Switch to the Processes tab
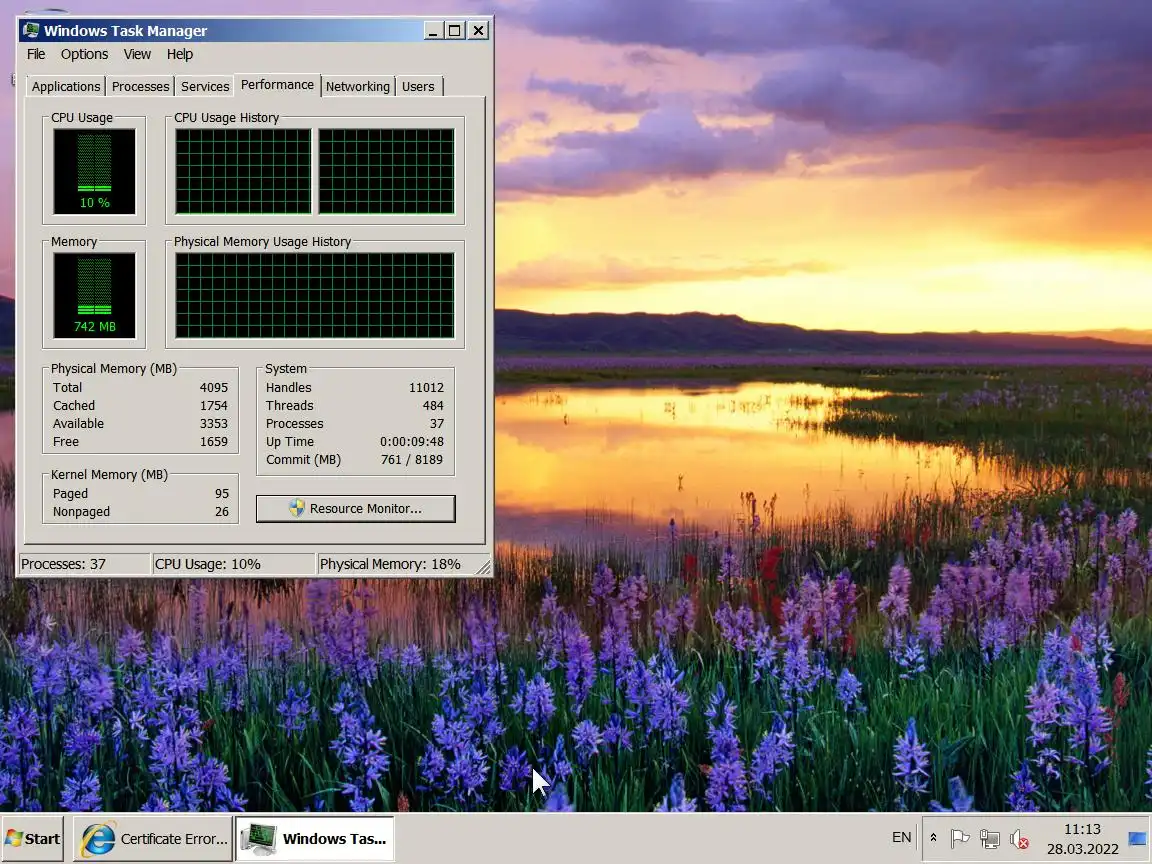The image size is (1152, 864). point(140,87)
